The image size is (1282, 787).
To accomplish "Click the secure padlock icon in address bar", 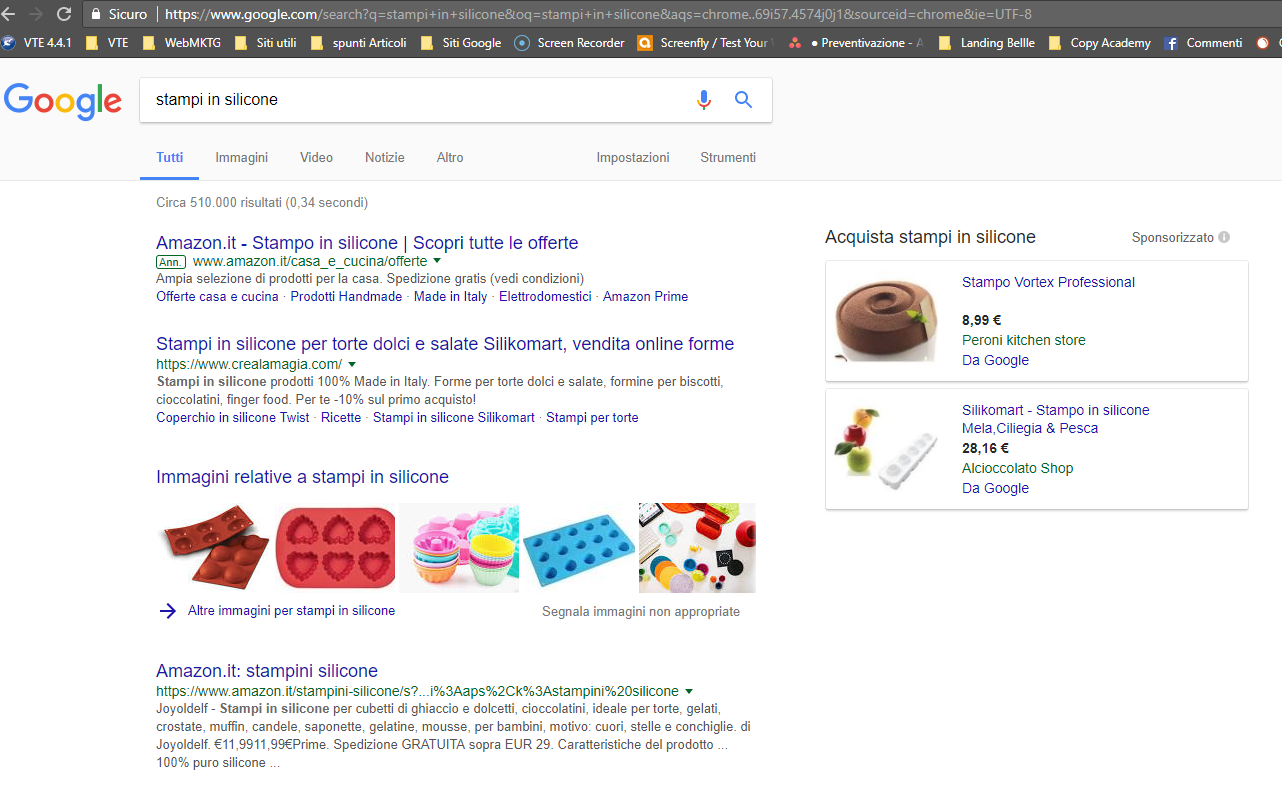I will pyautogui.click(x=96, y=14).
